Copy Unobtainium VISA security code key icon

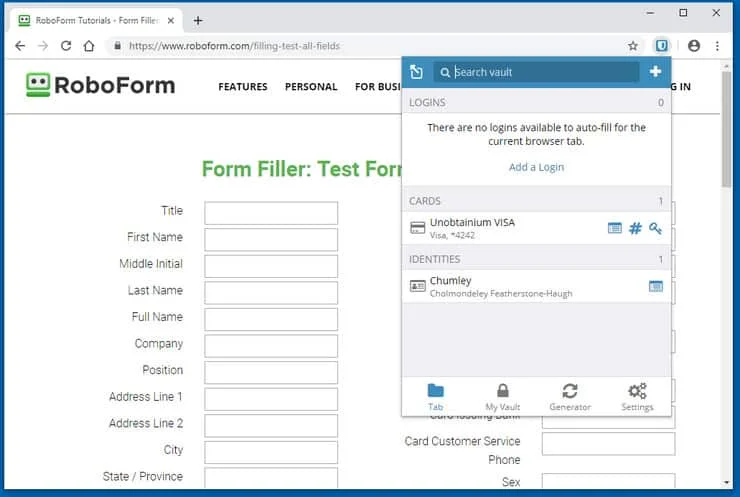pyautogui.click(x=655, y=228)
